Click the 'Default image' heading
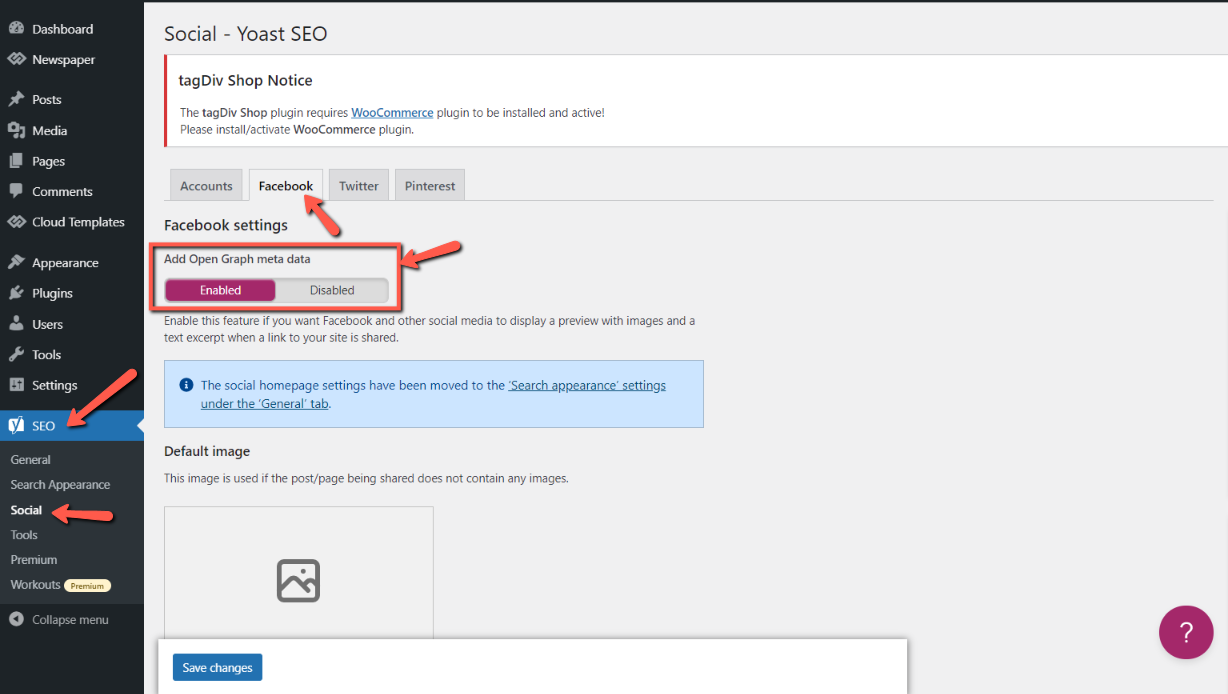Image resolution: width=1228 pixels, height=694 pixels. (x=207, y=451)
